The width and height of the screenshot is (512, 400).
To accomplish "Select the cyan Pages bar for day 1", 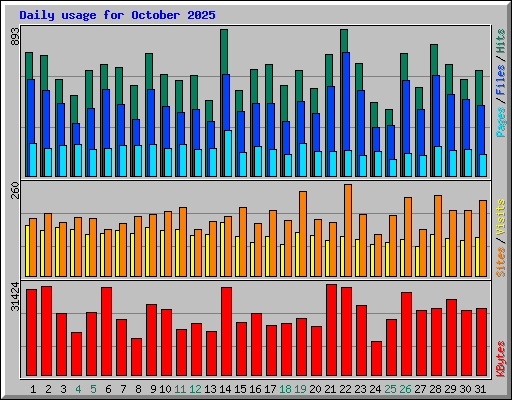I will (x=33, y=160).
